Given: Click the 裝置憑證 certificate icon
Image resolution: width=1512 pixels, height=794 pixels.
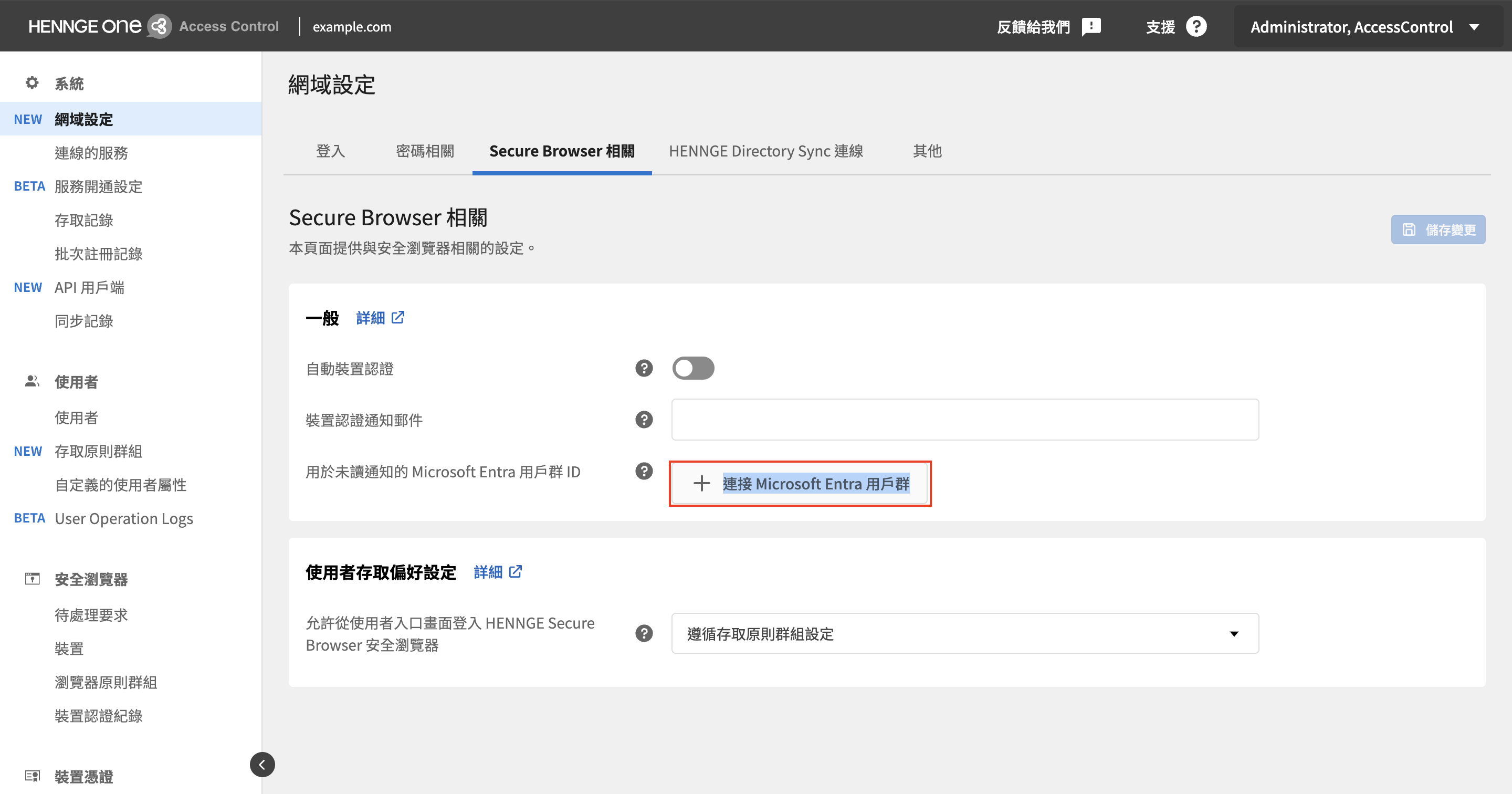Looking at the screenshot, I should point(32,776).
